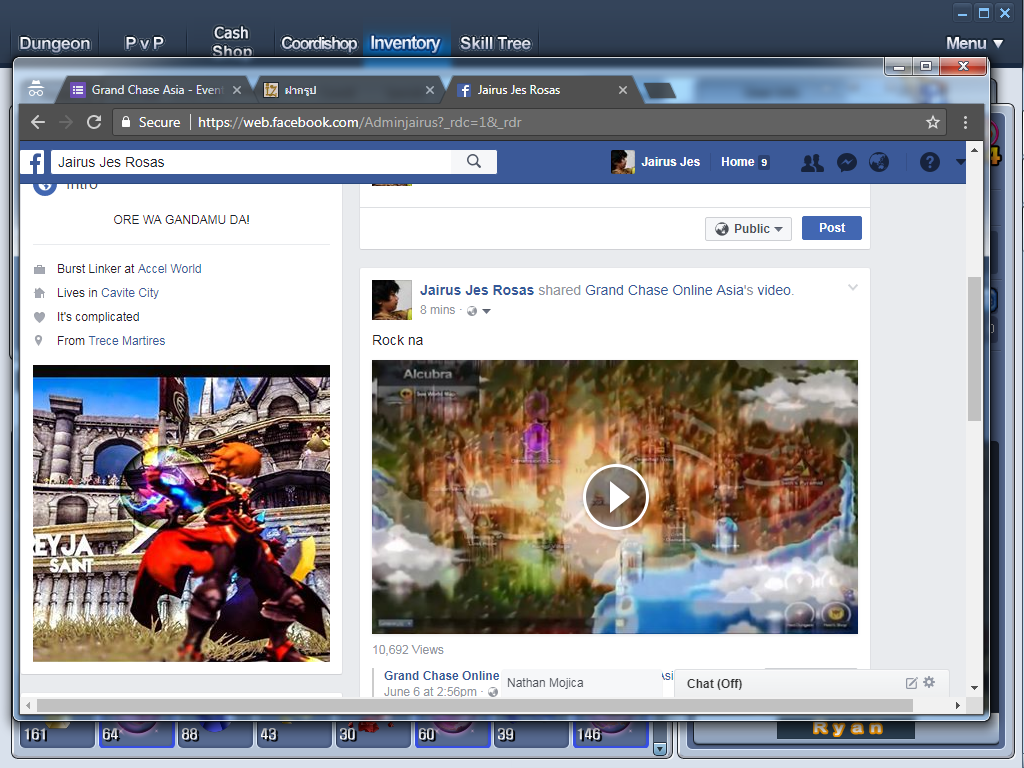The image size is (1024, 768).
Task: Click the 10,692 Views text
Action: tap(408, 650)
